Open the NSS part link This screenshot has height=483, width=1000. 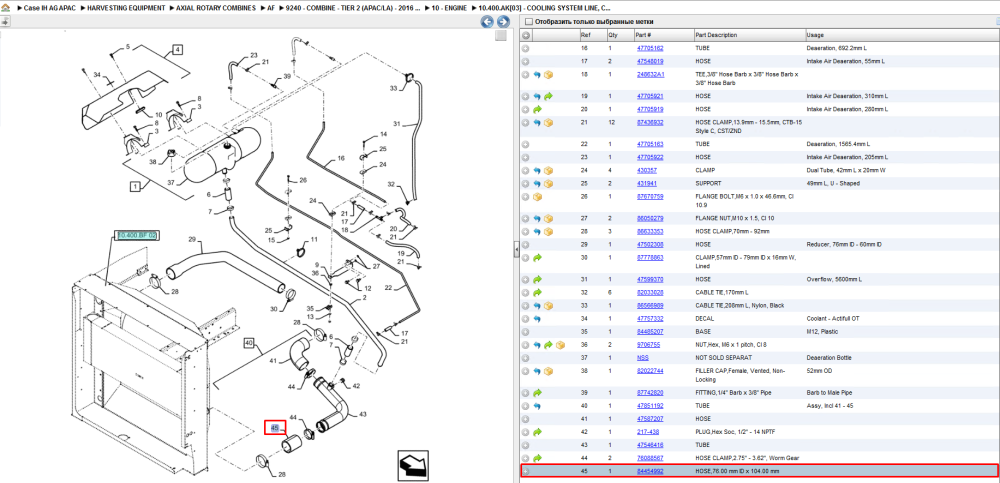(x=643, y=358)
